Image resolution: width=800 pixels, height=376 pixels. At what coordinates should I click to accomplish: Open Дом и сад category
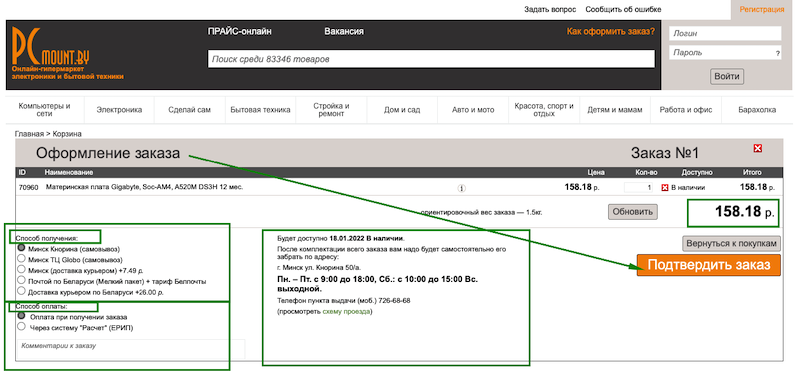pos(402,110)
